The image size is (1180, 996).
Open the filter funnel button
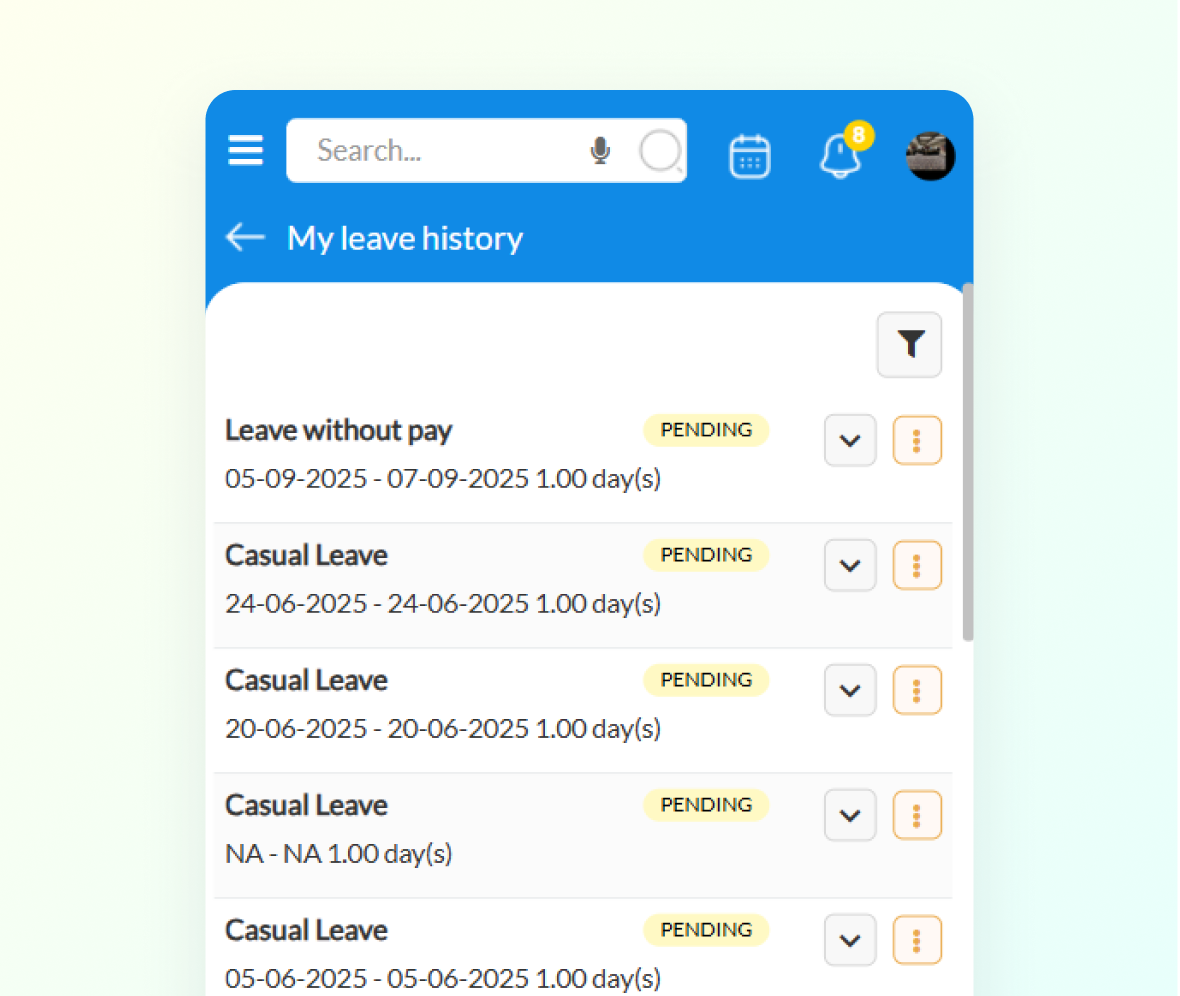pos(909,345)
